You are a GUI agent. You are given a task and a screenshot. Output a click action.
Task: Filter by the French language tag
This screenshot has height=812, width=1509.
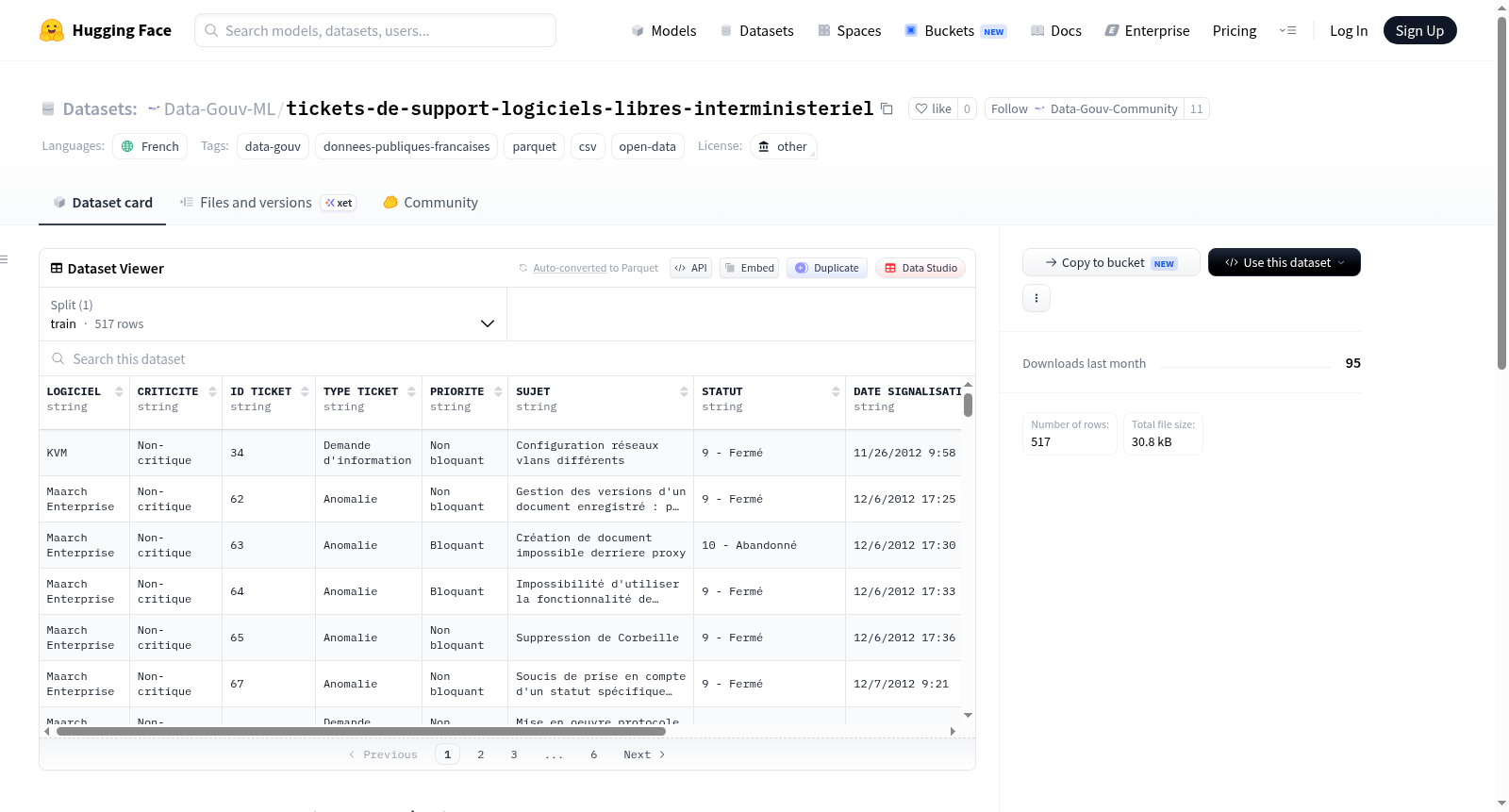pyautogui.click(x=150, y=146)
